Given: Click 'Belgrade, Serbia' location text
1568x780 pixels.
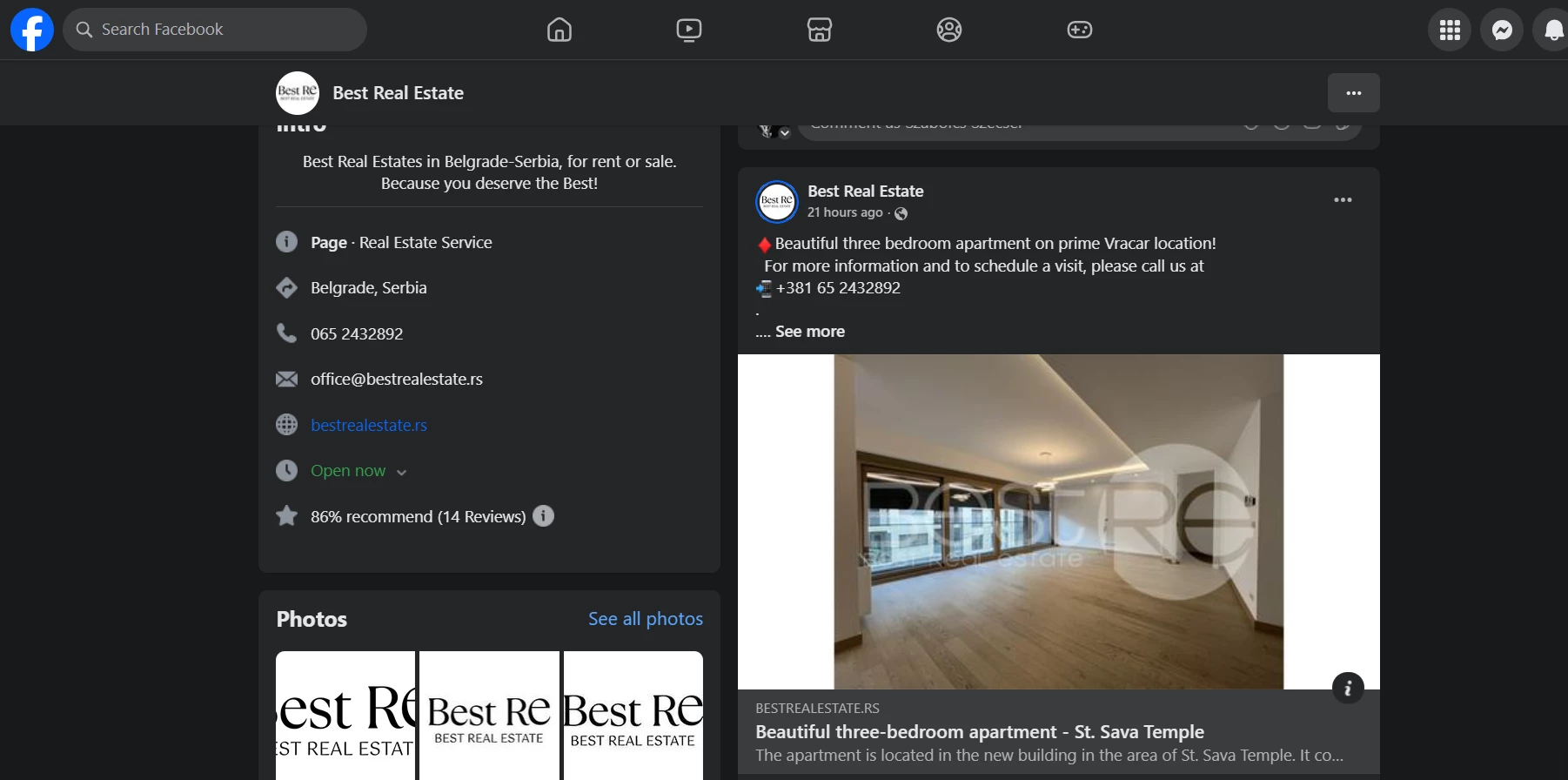Looking at the screenshot, I should click(369, 288).
